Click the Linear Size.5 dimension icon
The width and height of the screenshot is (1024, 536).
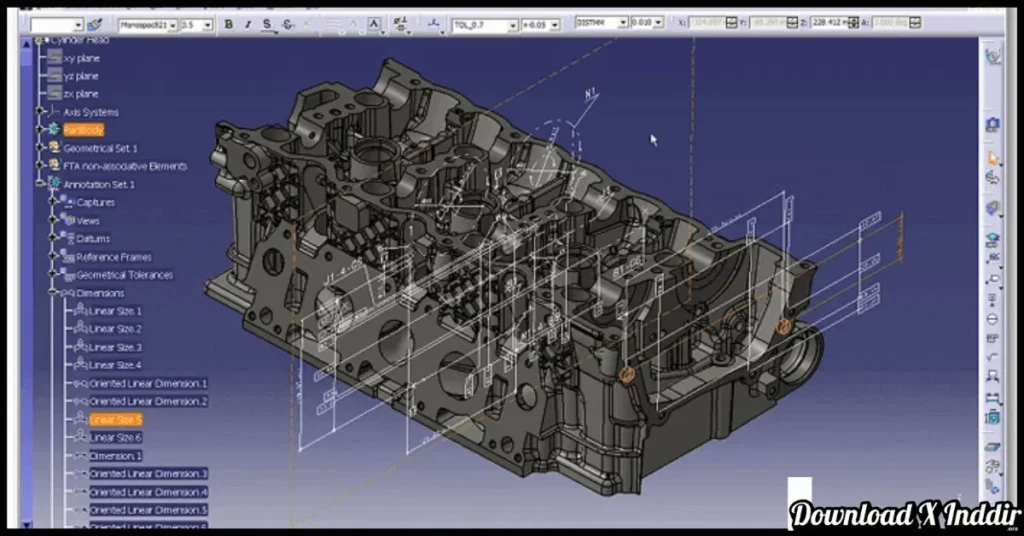coord(79,419)
